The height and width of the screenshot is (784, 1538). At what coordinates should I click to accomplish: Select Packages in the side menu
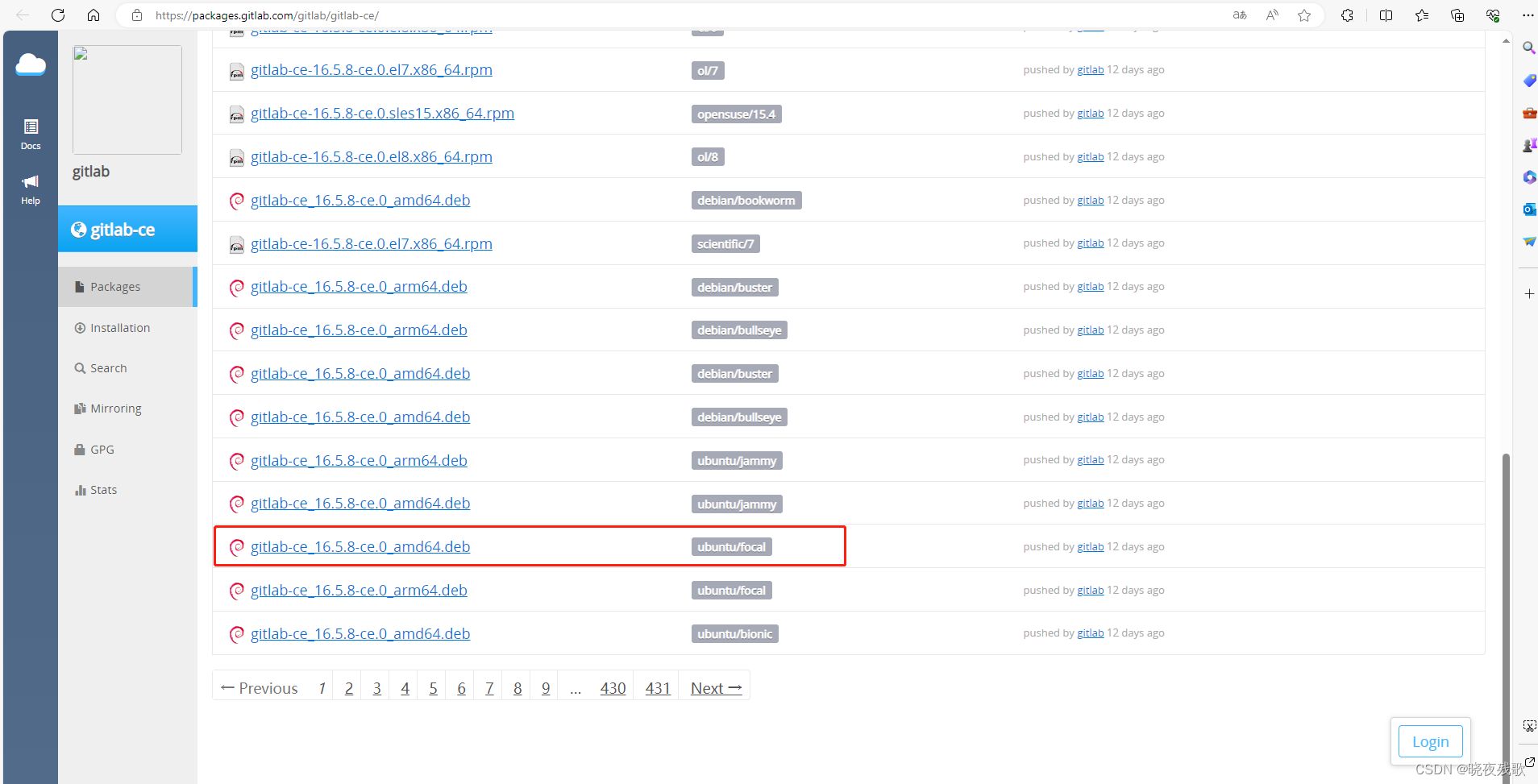[127, 287]
